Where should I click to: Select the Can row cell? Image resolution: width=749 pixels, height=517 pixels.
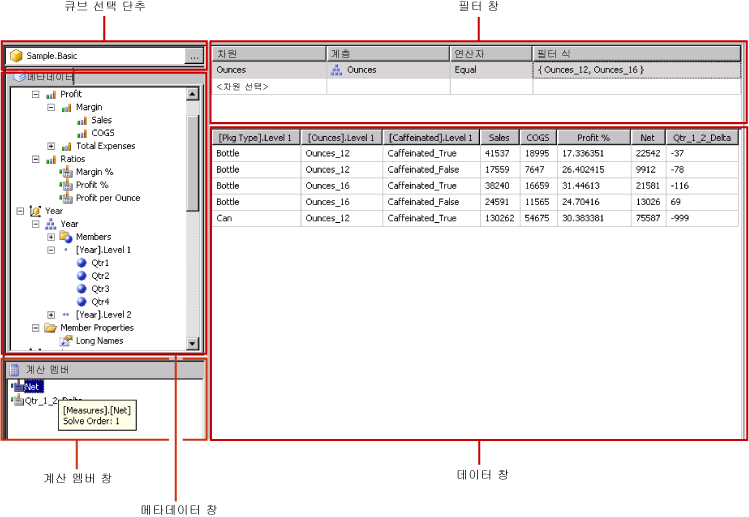[257, 218]
